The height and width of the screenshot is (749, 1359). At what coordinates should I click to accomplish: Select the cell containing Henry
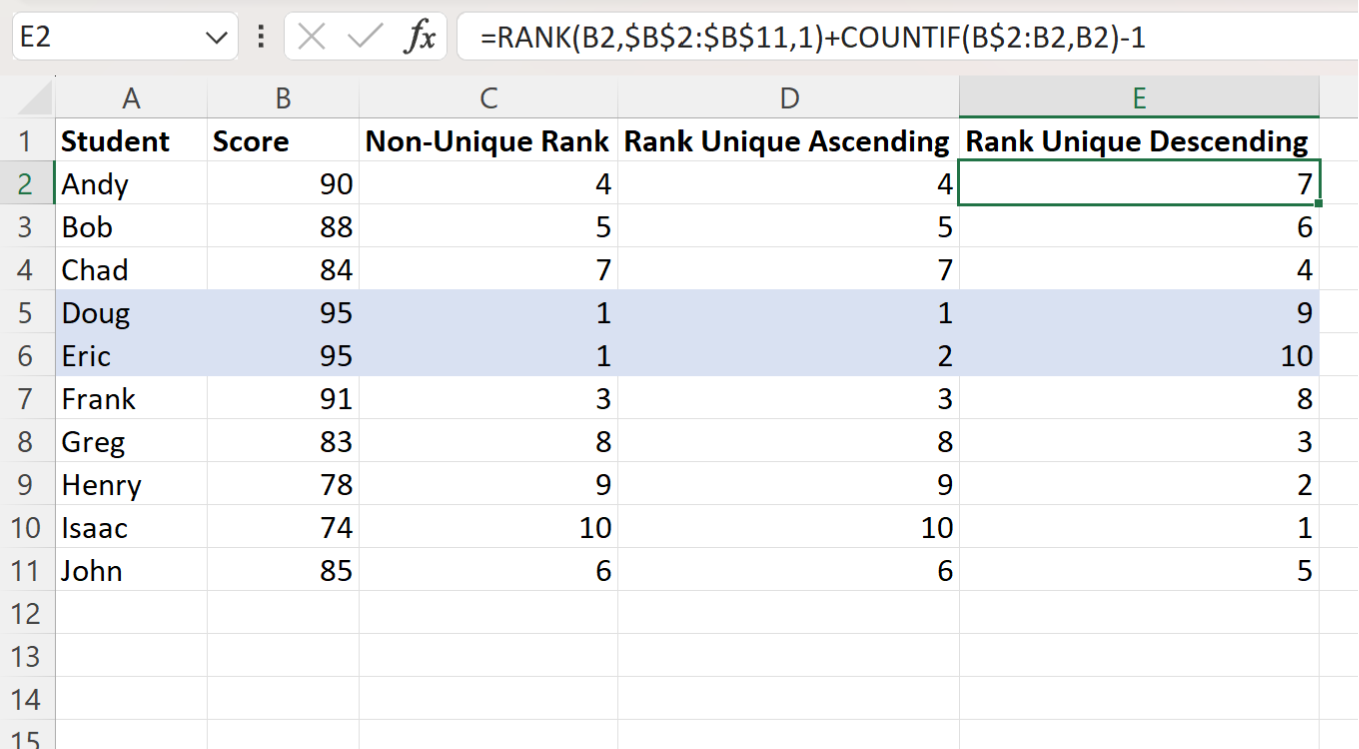point(131,485)
